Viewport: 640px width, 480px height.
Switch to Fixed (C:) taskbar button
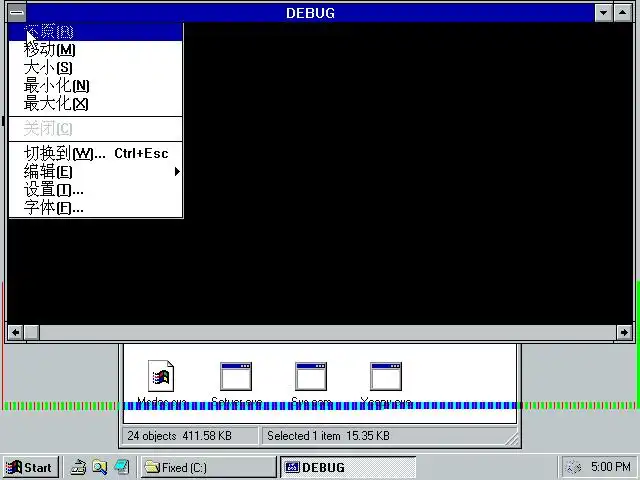click(x=209, y=467)
